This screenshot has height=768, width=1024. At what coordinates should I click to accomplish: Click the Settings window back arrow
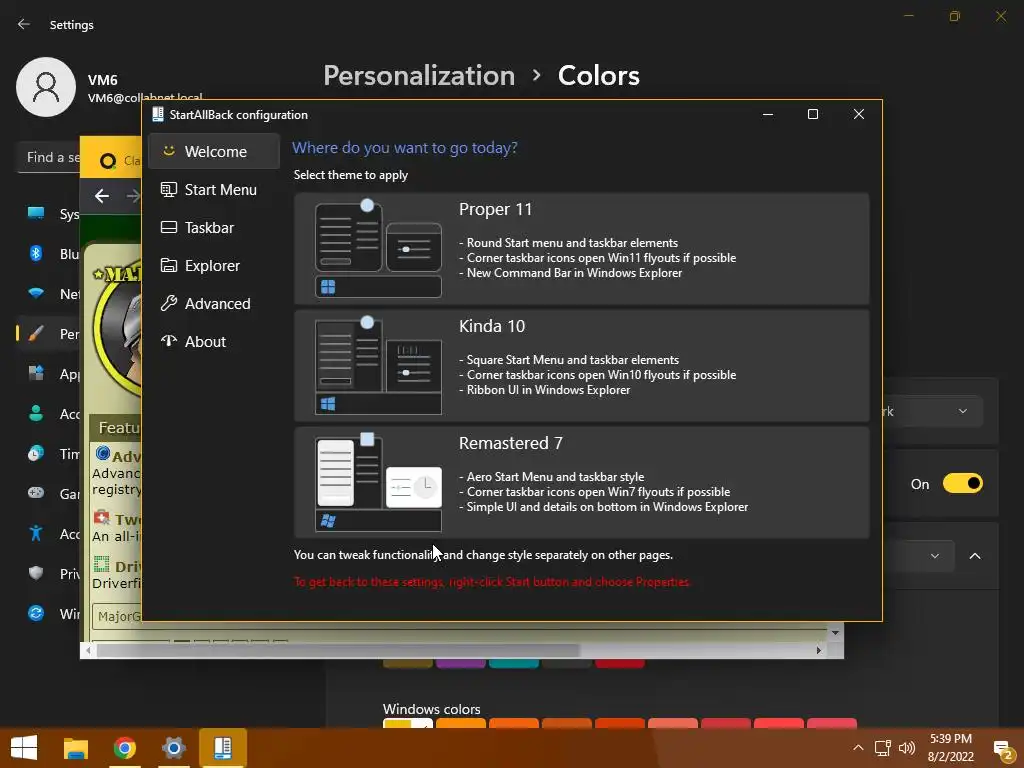[x=24, y=24]
